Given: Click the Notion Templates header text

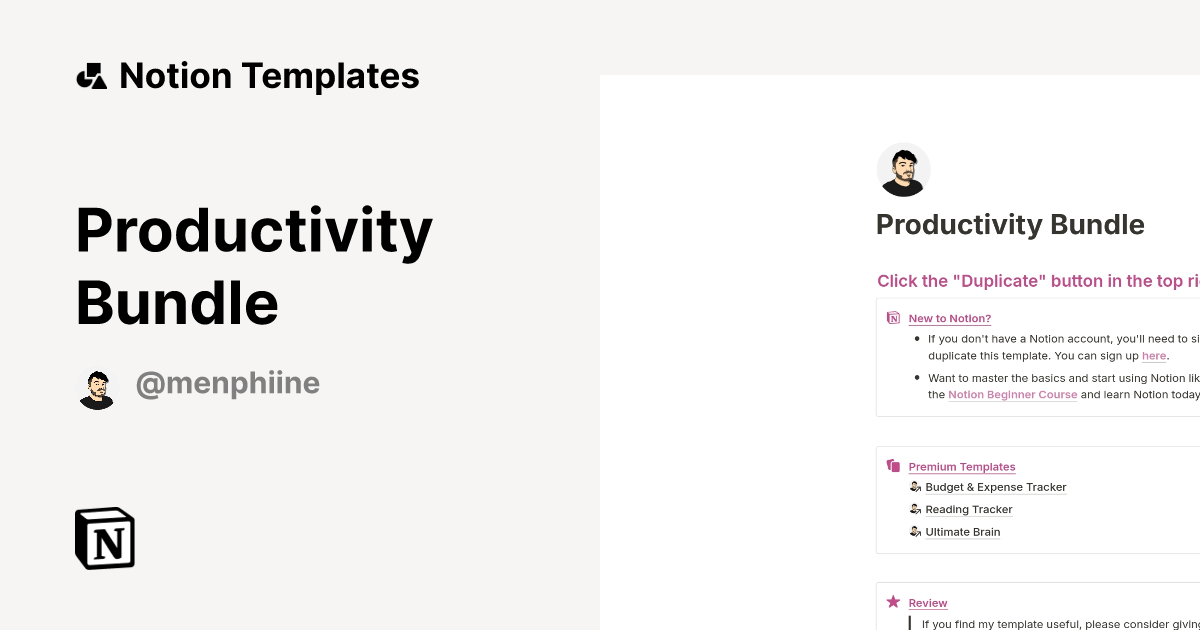Looking at the screenshot, I should point(269,76).
